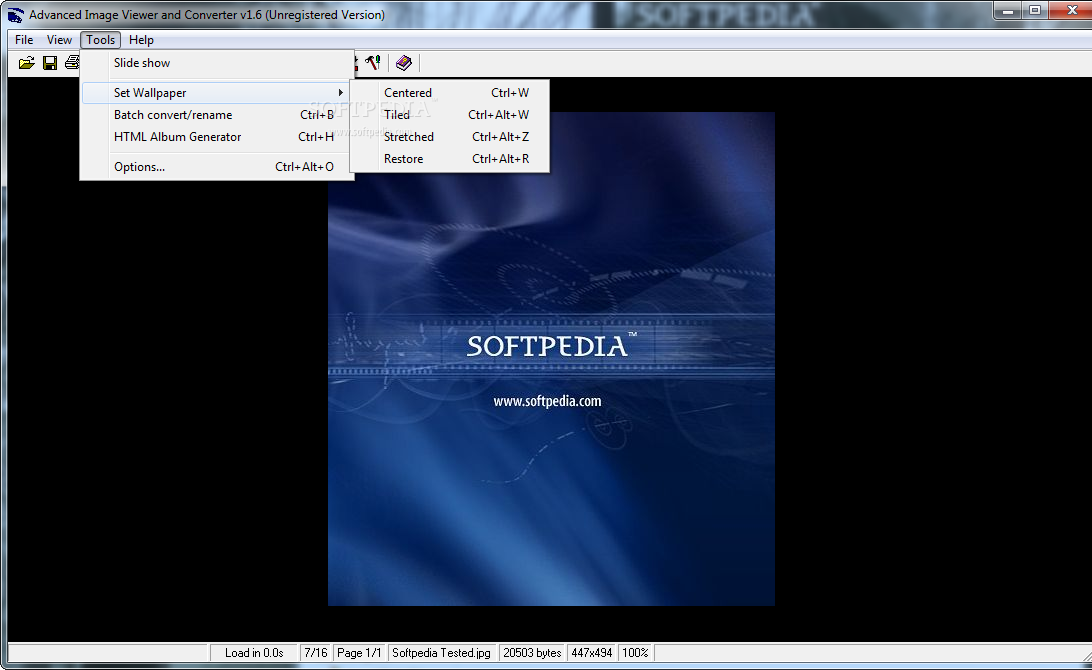Image resolution: width=1092 pixels, height=670 pixels.
Task: Open the Help menu
Action: (x=141, y=40)
